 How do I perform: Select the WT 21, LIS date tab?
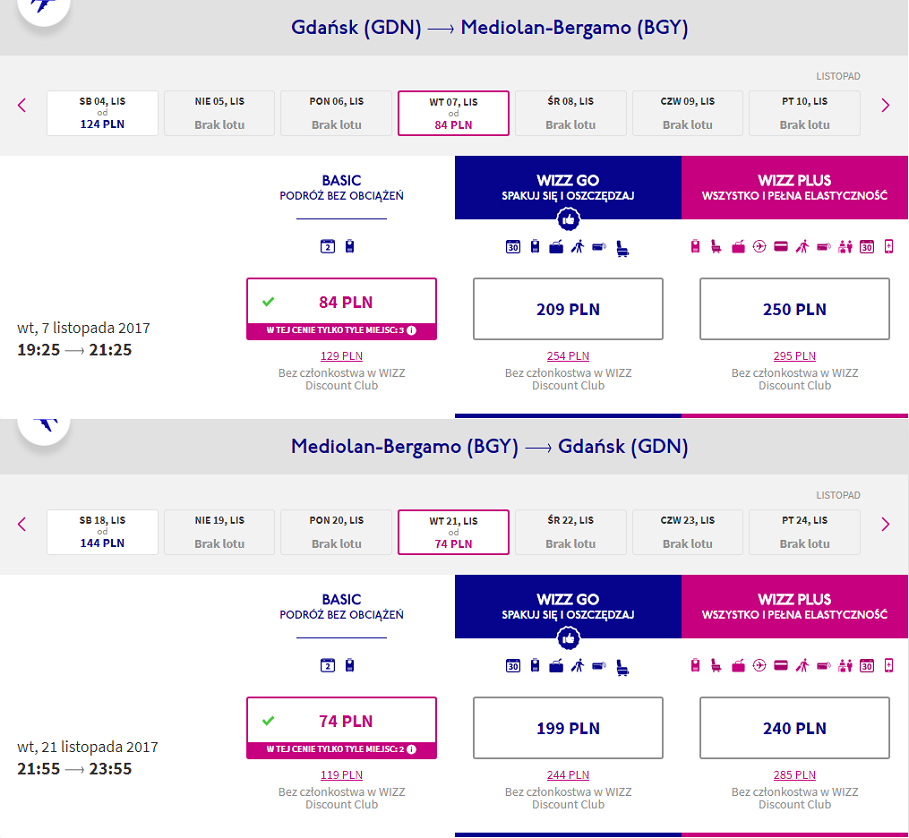coord(453,532)
